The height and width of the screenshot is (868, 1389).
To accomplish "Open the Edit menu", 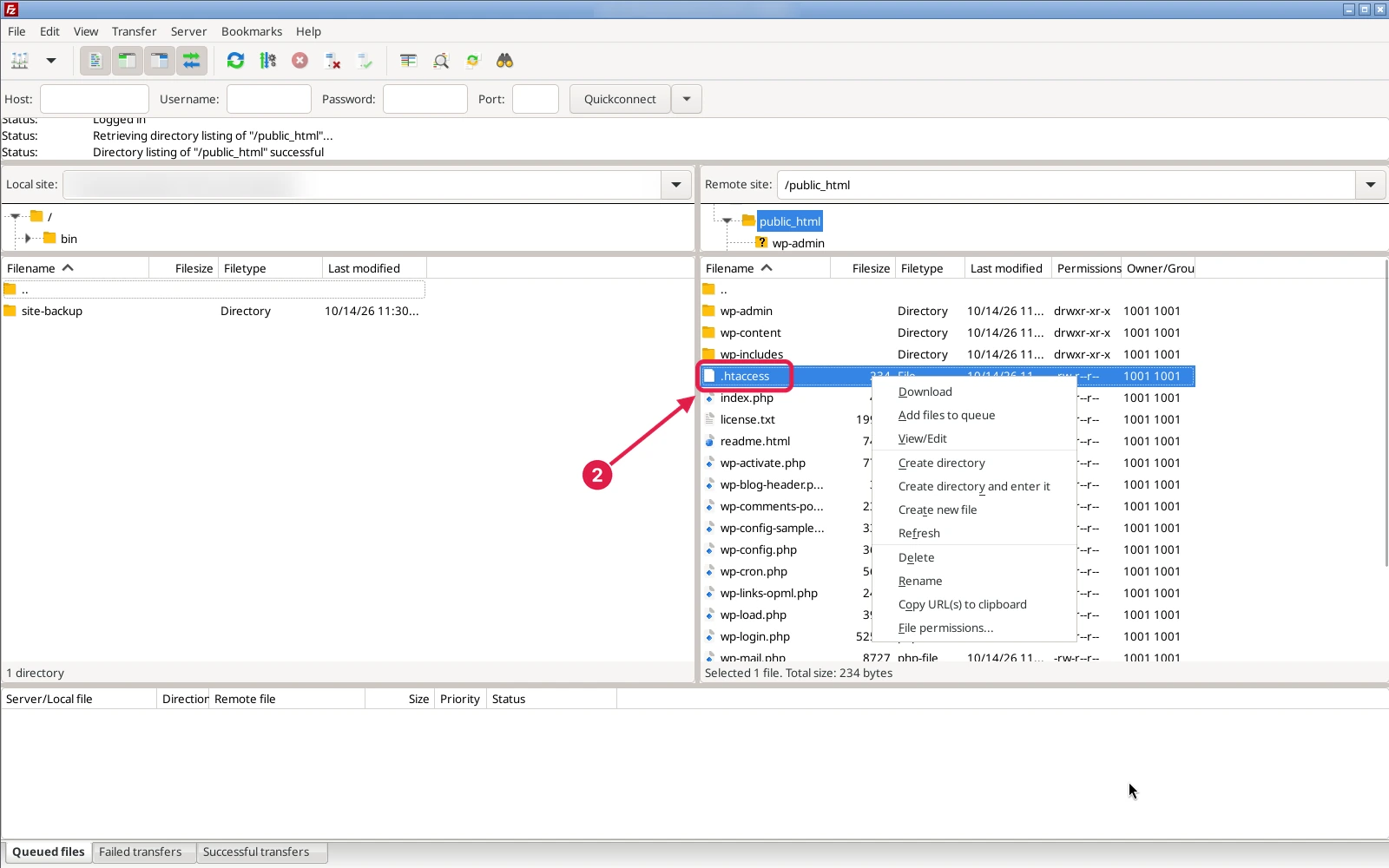I will 49,31.
